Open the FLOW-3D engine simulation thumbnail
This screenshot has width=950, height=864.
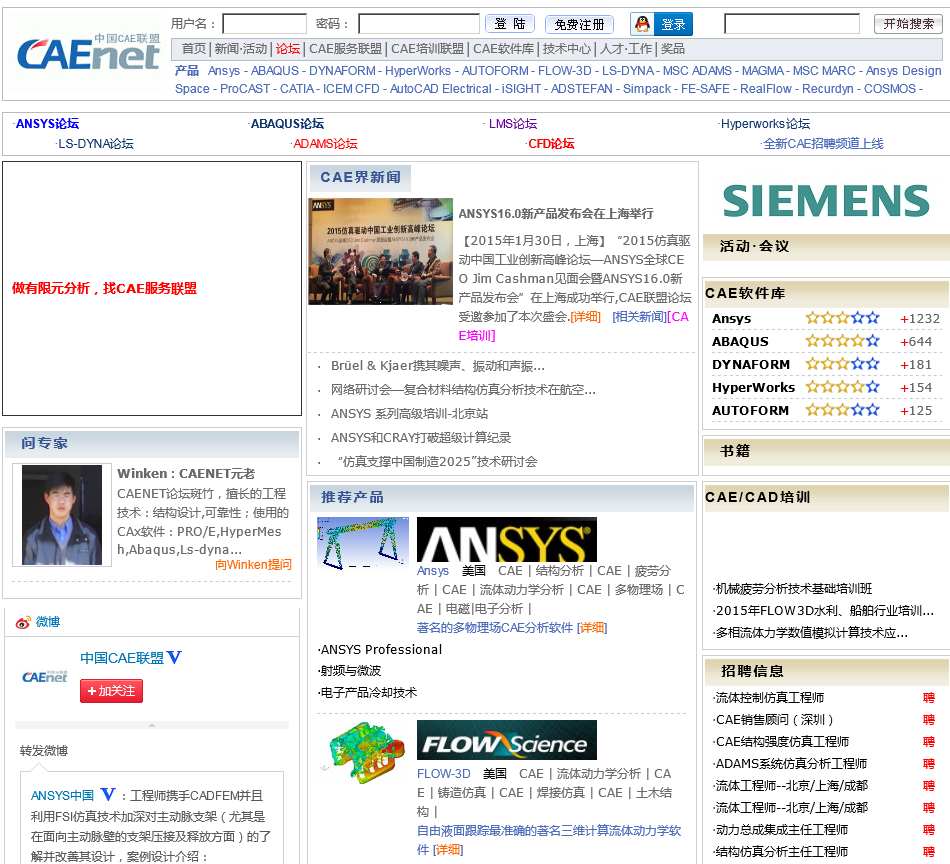[x=363, y=751]
